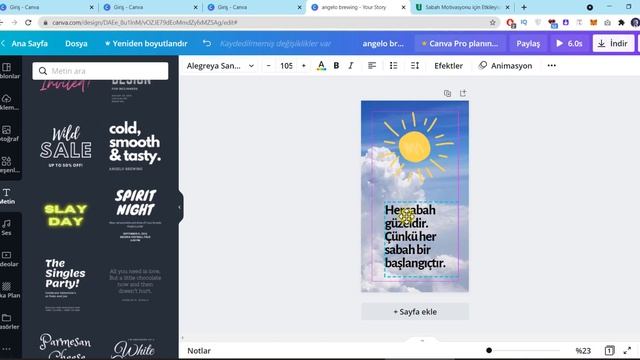Viewport: 640px width, 360px height.
Task: Open the Ses audio sidebar tab
Action: pyautogui.click(x=7, y=227)
